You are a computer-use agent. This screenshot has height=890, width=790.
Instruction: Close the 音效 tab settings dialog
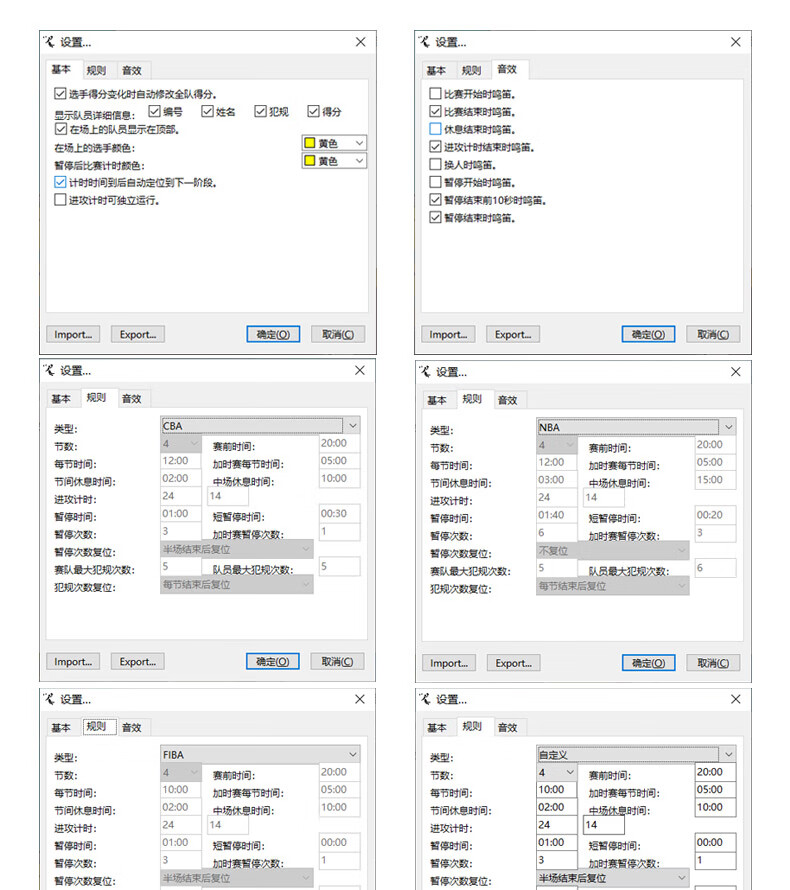[x=736, y=42]
